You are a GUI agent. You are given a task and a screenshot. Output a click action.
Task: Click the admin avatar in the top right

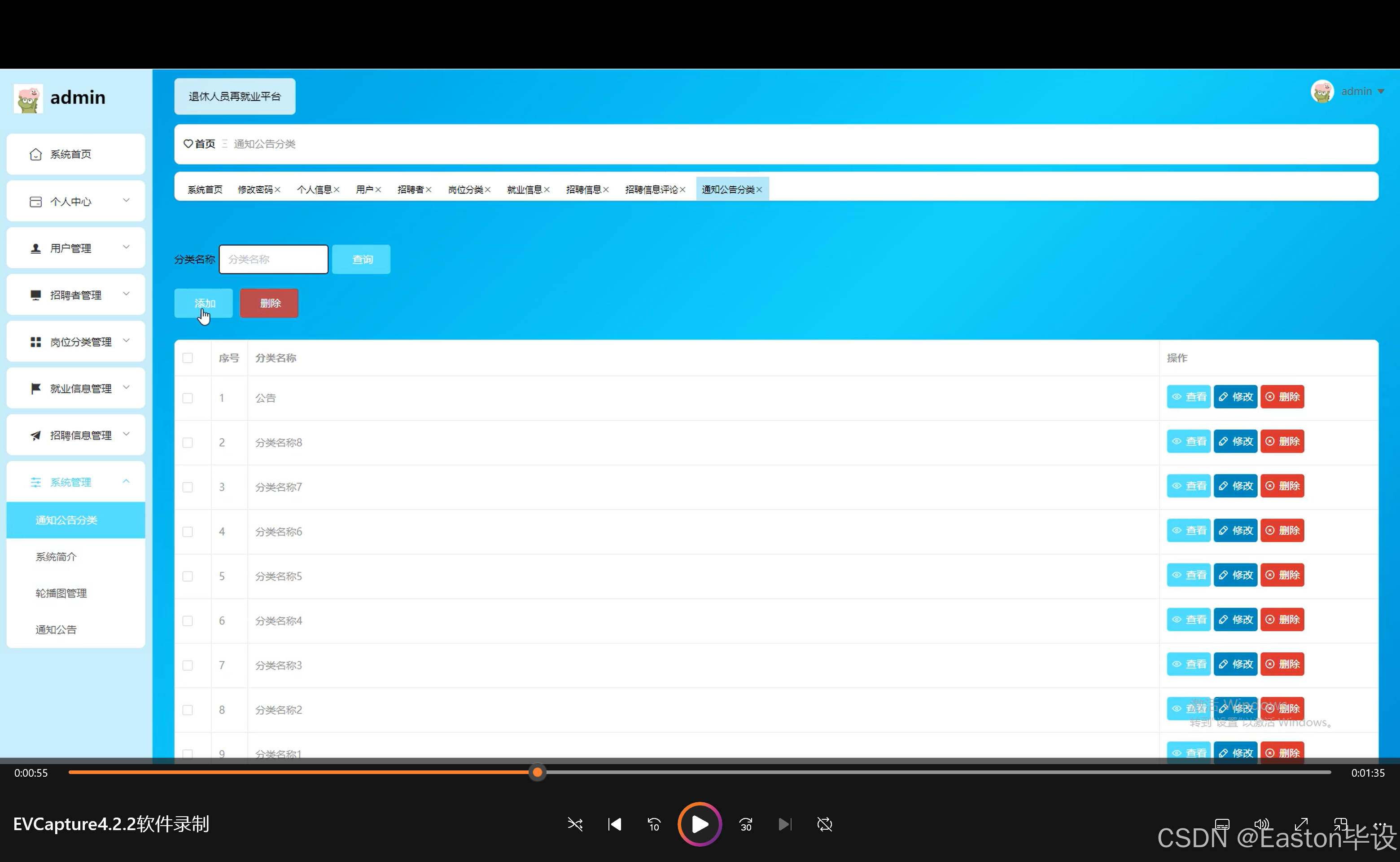point(1322,91)
